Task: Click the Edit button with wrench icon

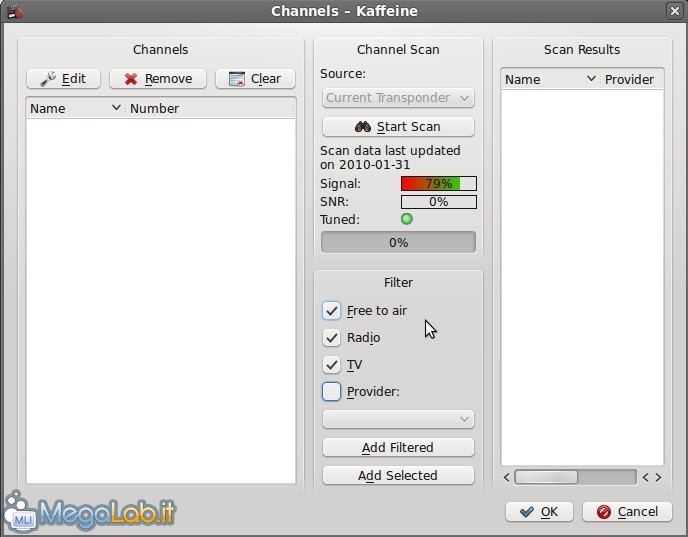Action: click(63, 79)
